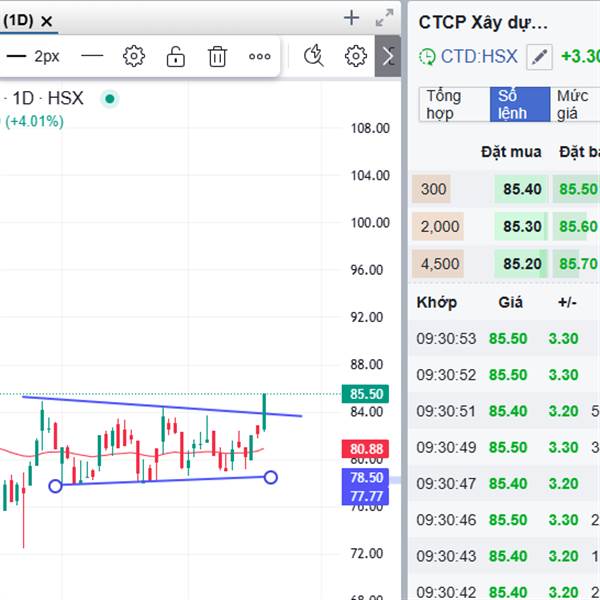Click right anchor circle of lower trendline

coord(271,478)
